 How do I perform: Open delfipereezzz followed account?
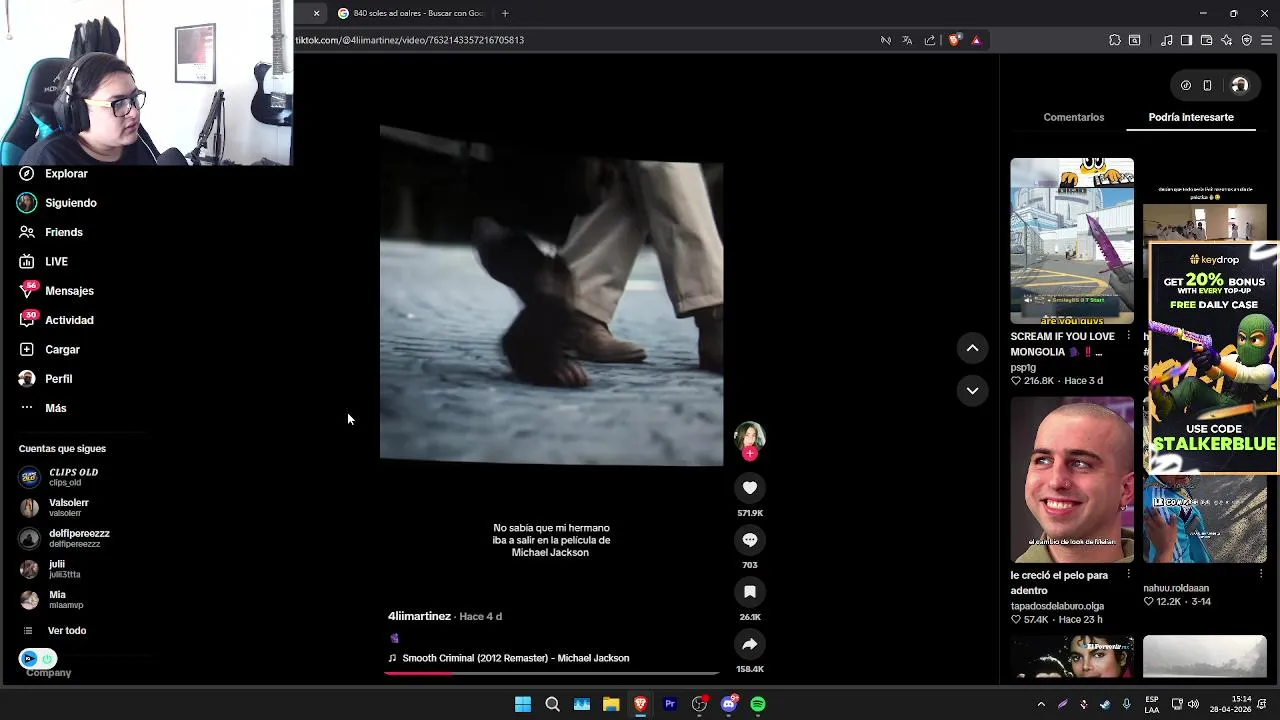(66, 538)
